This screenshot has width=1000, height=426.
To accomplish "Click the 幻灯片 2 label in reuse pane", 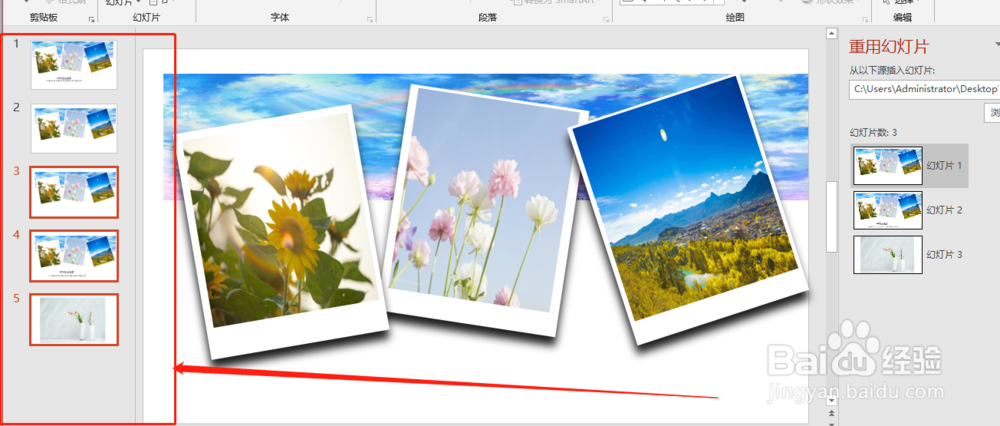I will 945,210.
